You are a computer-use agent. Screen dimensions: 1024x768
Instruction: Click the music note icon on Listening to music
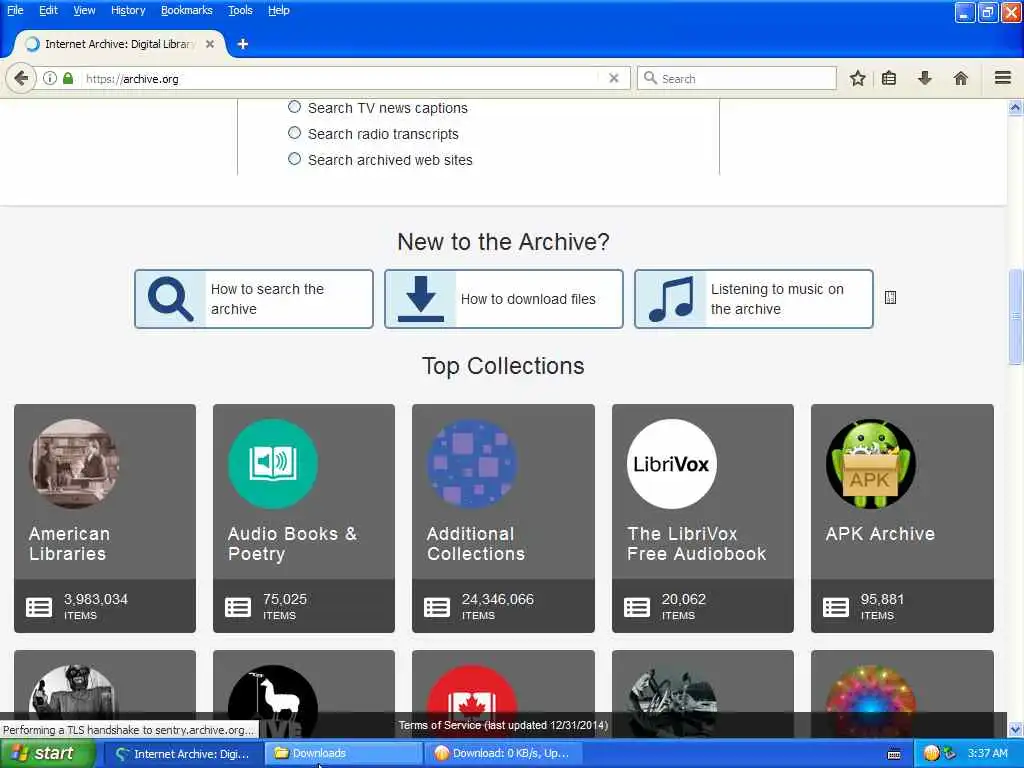(671, 299)
